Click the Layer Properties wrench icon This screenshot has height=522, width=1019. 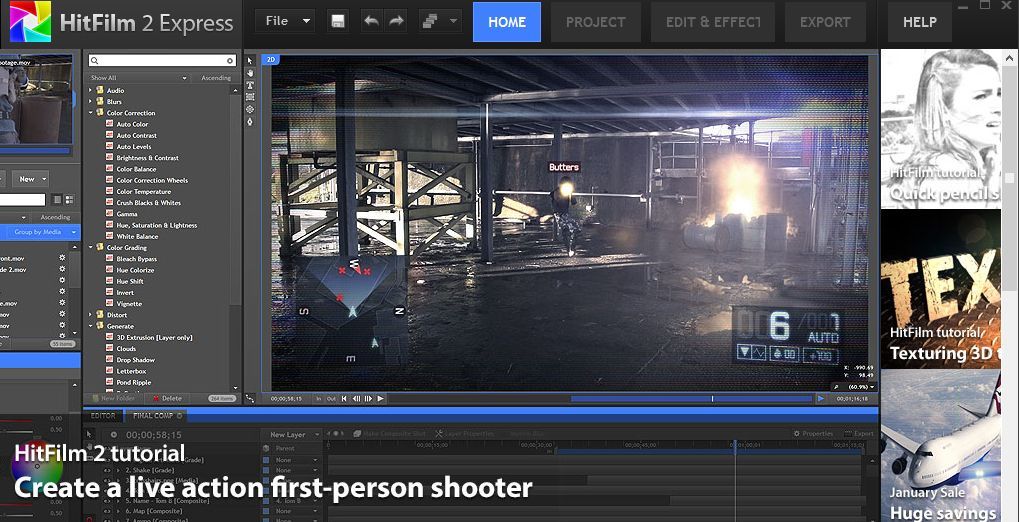pyautogui.click(x=439, y=434)
